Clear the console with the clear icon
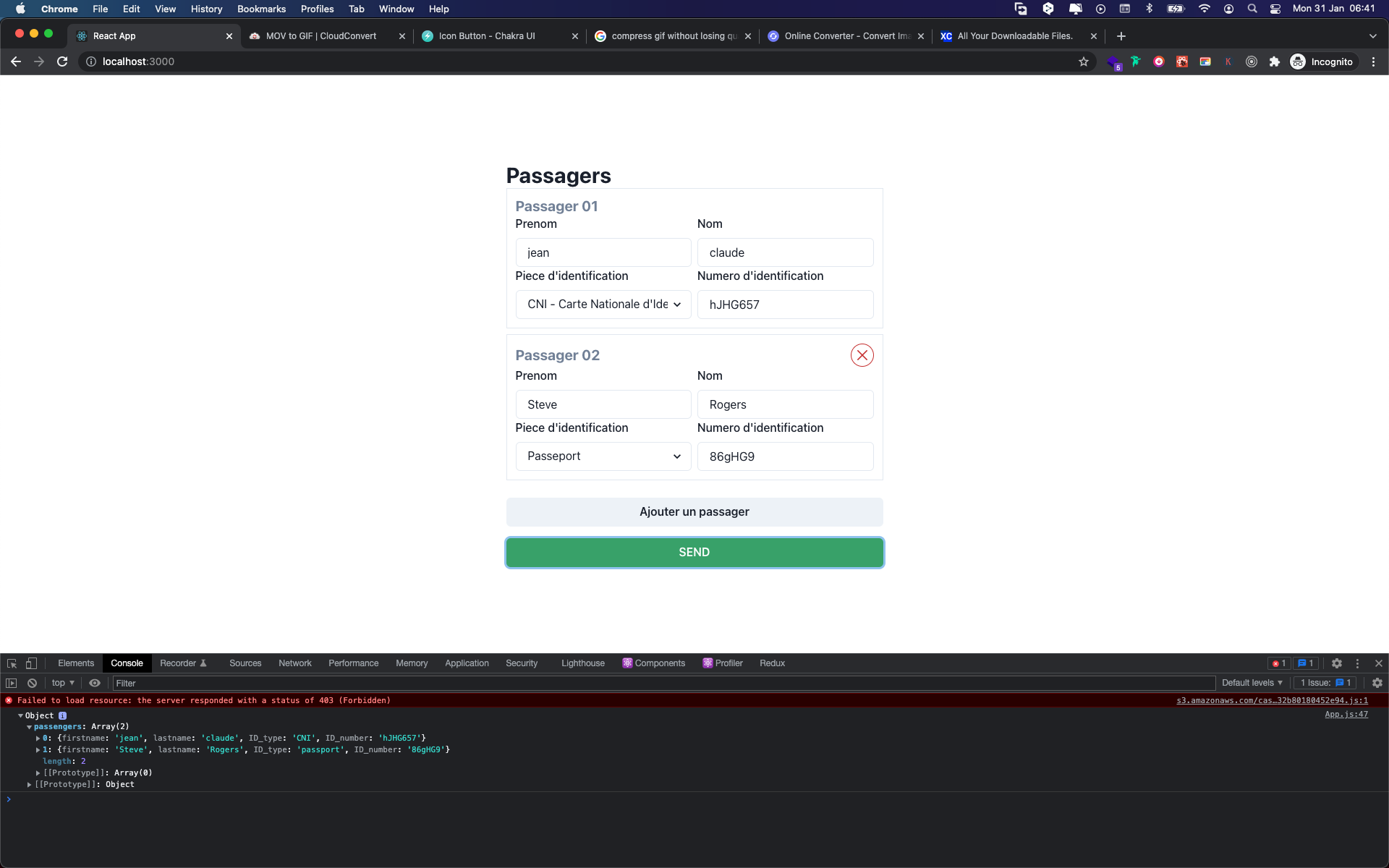This screenshot has width=1389, height=868. coord(32,683)
